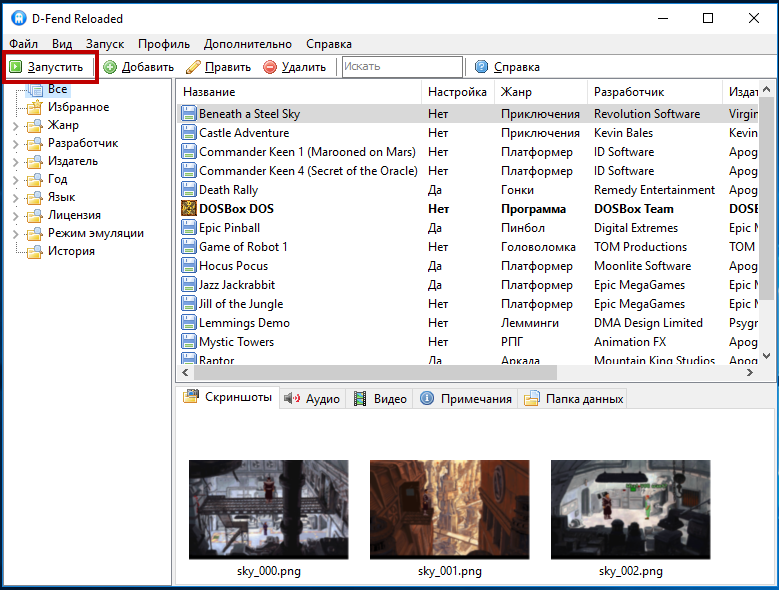Click Remedy Entertainment developer cell
The width and height of the screenshot is (779, 590).
point(654,190)
